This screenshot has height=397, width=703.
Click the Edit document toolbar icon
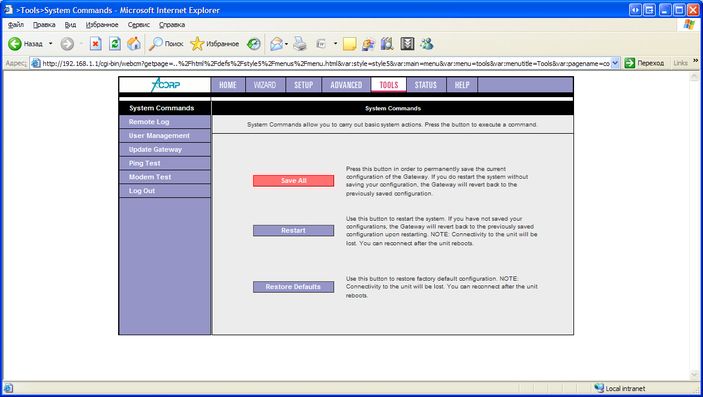321,44
